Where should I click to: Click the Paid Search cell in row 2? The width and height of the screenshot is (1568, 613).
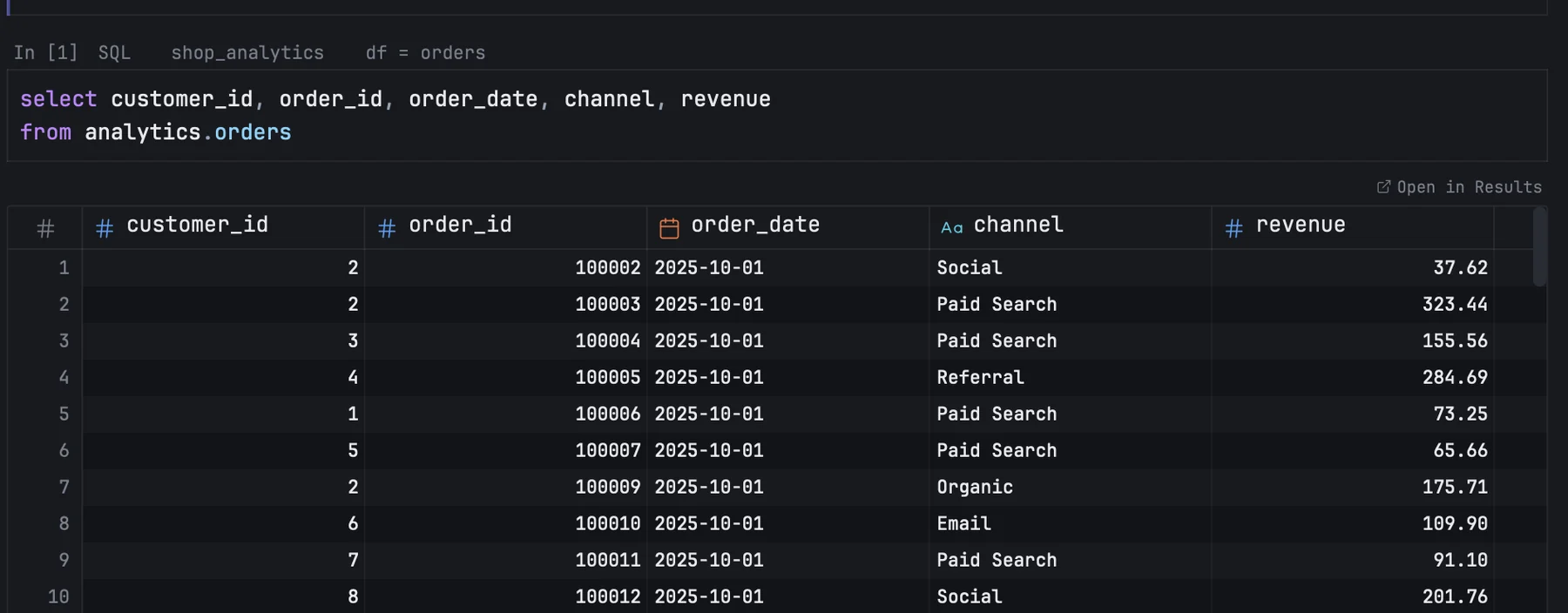coord(1070,304)
